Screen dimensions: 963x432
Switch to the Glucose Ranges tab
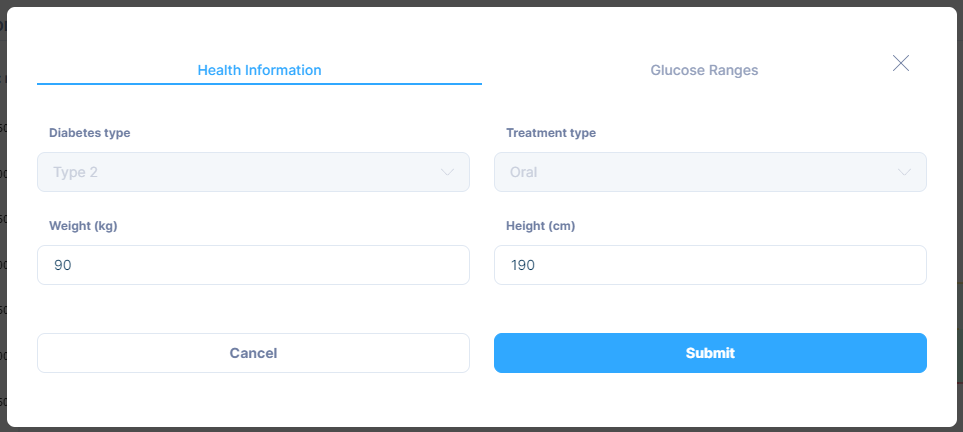704,70
